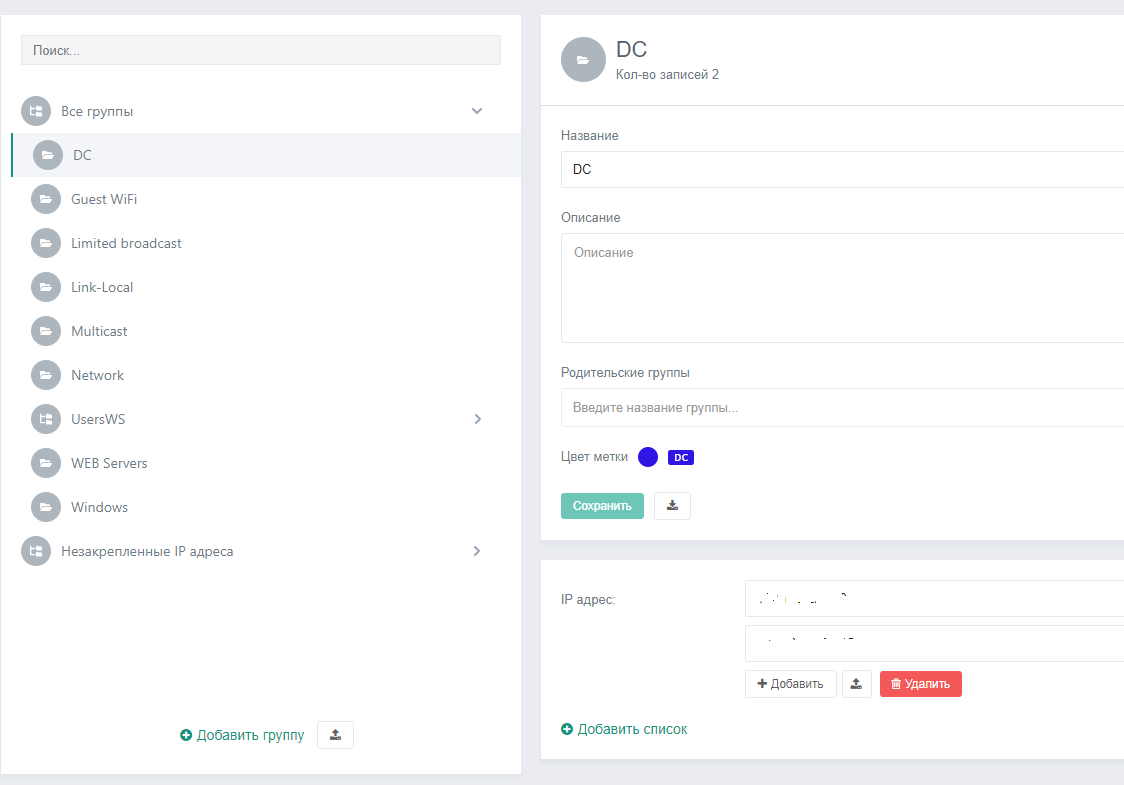Click the Guest WiFi folder icon
The width and height of the screenshot is (1124, 785).
point(46,199)
